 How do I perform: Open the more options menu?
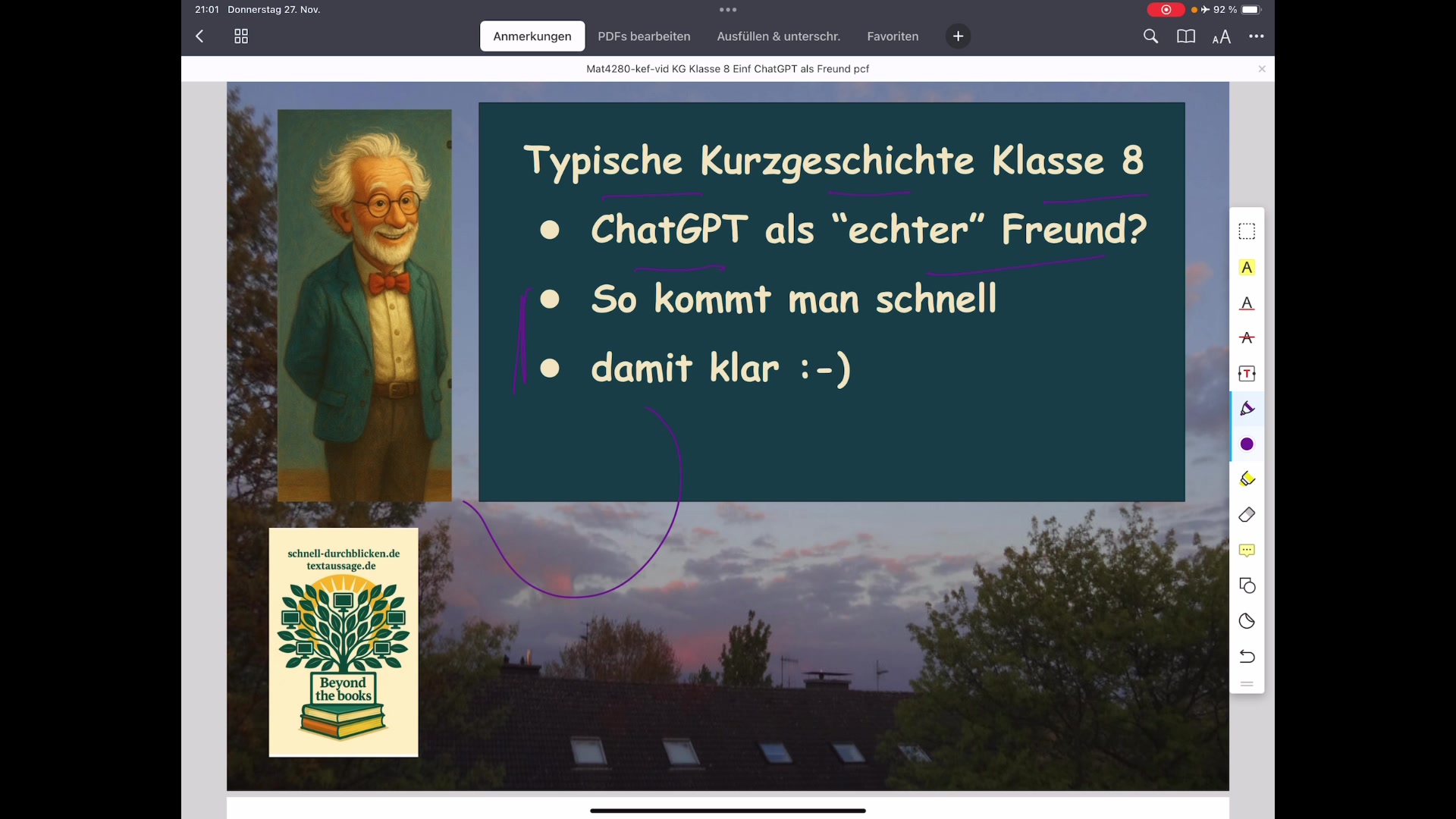[1257, 36]
